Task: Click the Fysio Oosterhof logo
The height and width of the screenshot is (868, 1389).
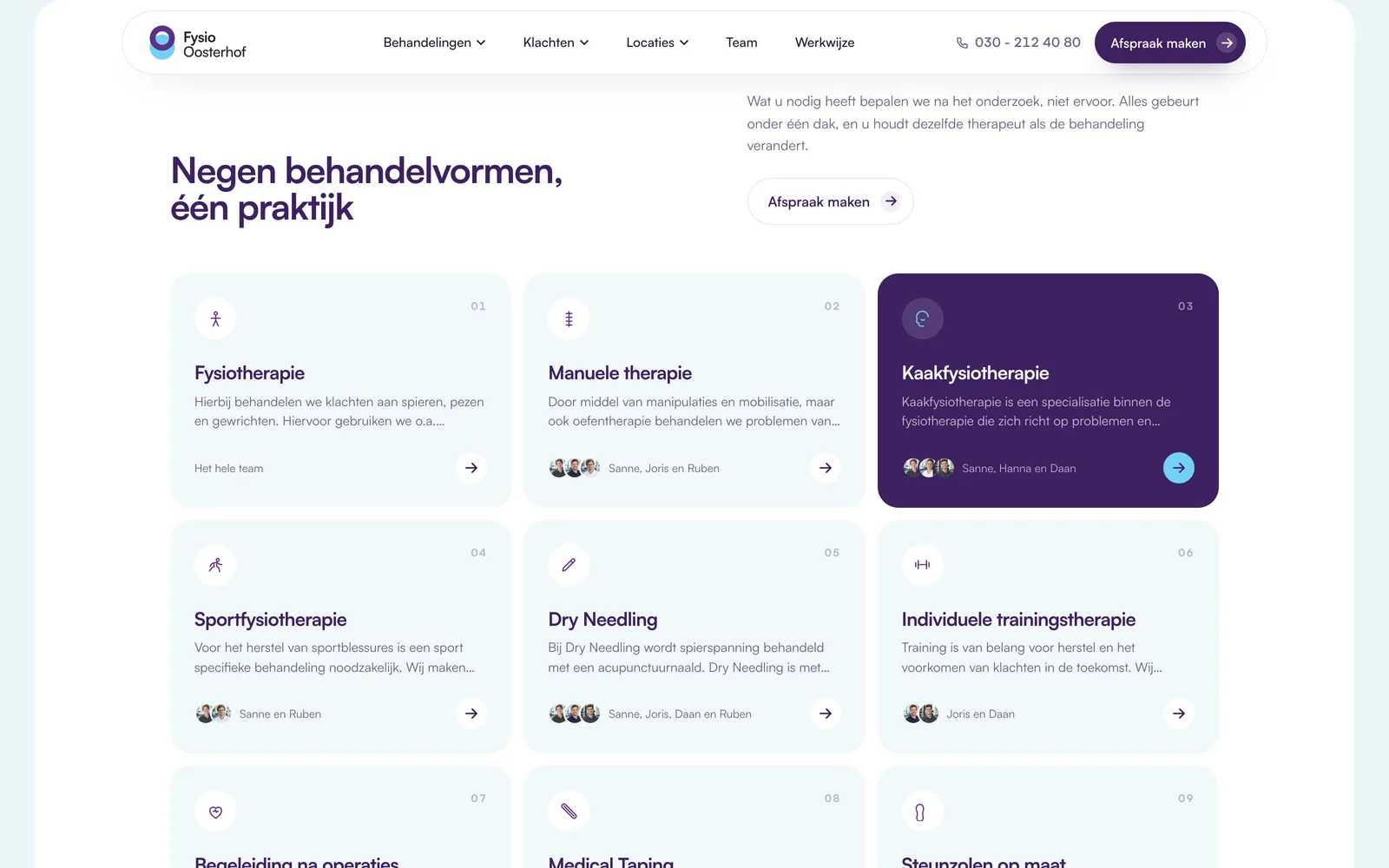Action: 198,43
